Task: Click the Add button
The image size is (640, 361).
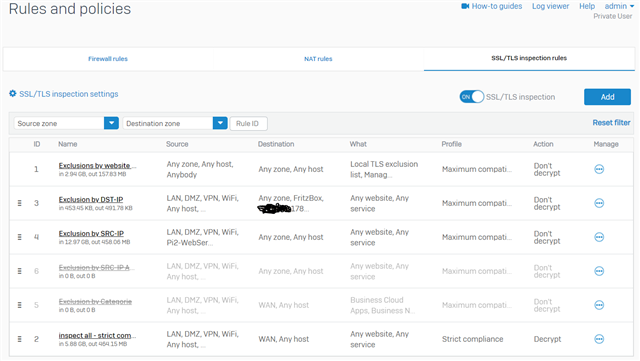Action: [x=607, y=97]
